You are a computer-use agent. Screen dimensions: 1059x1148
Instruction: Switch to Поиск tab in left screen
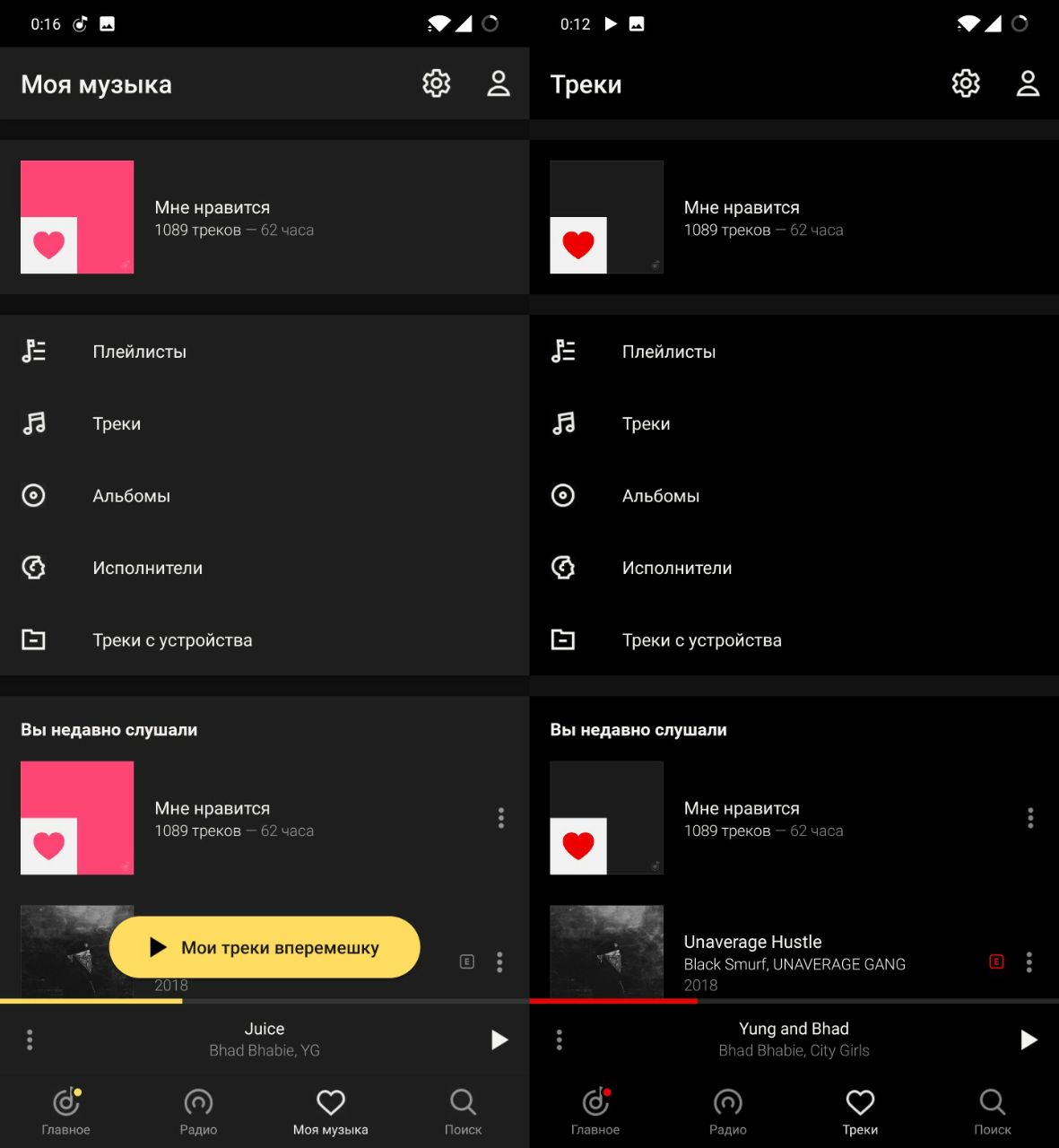(x=464, y=1111)
